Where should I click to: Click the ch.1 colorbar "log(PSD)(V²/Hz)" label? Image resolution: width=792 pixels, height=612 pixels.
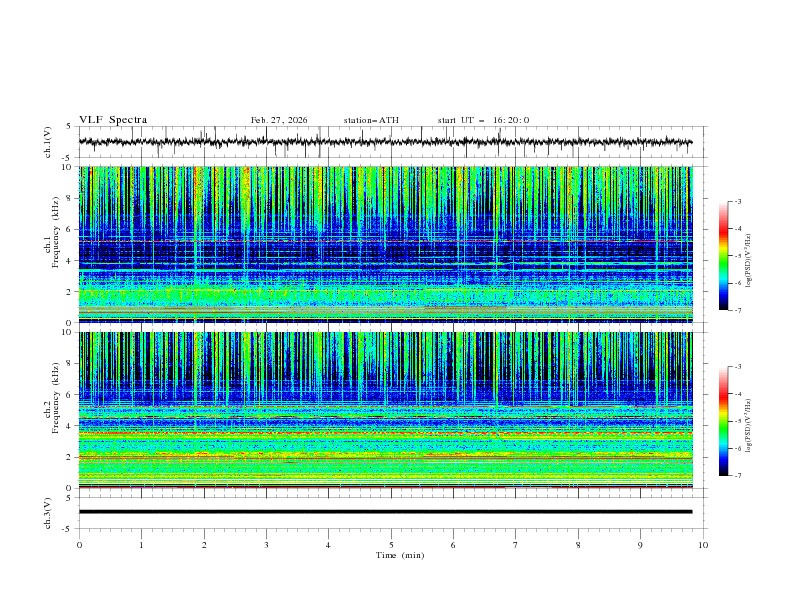(749, 261)
